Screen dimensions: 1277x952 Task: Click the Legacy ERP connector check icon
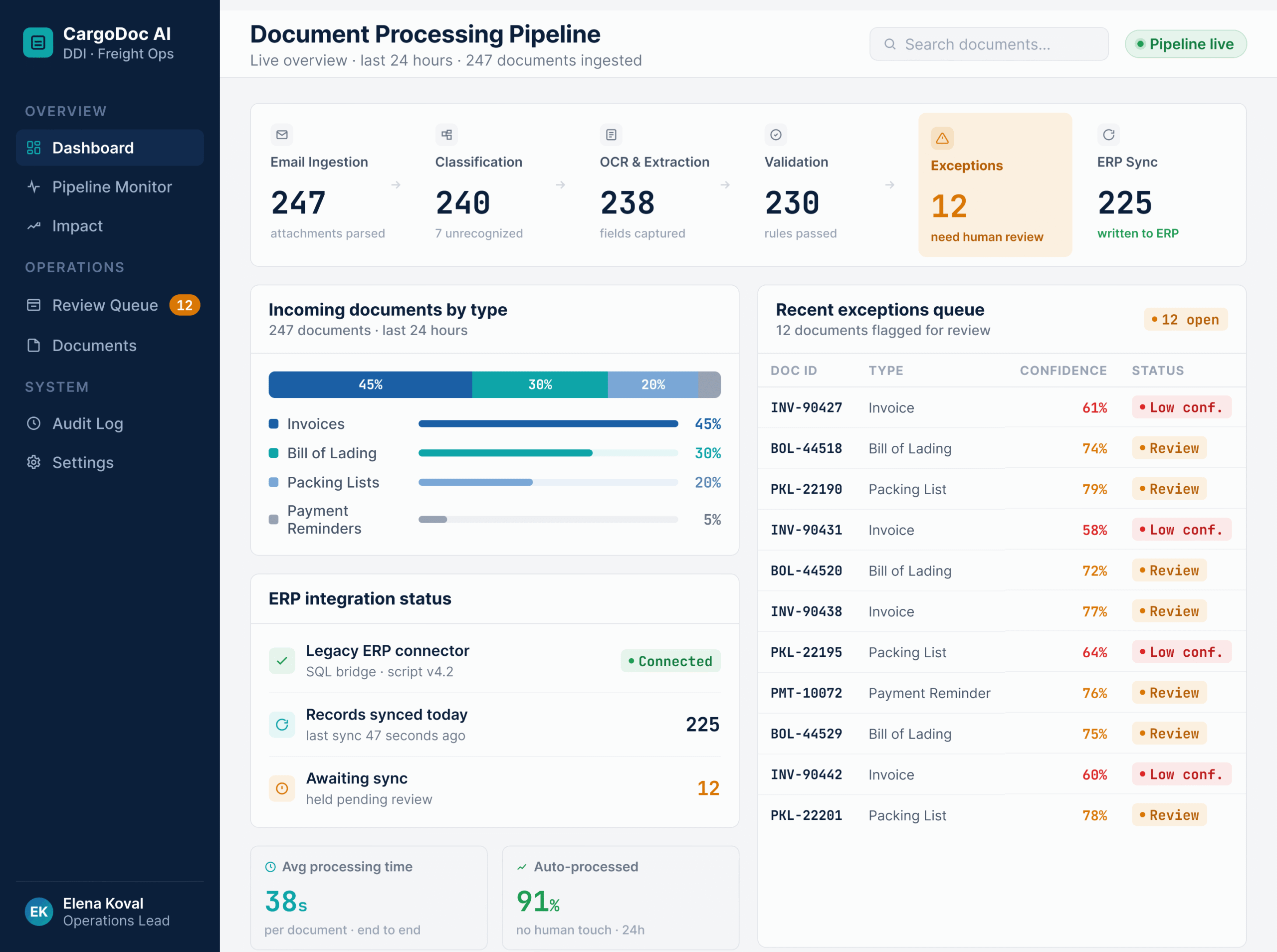click(282, 661)
